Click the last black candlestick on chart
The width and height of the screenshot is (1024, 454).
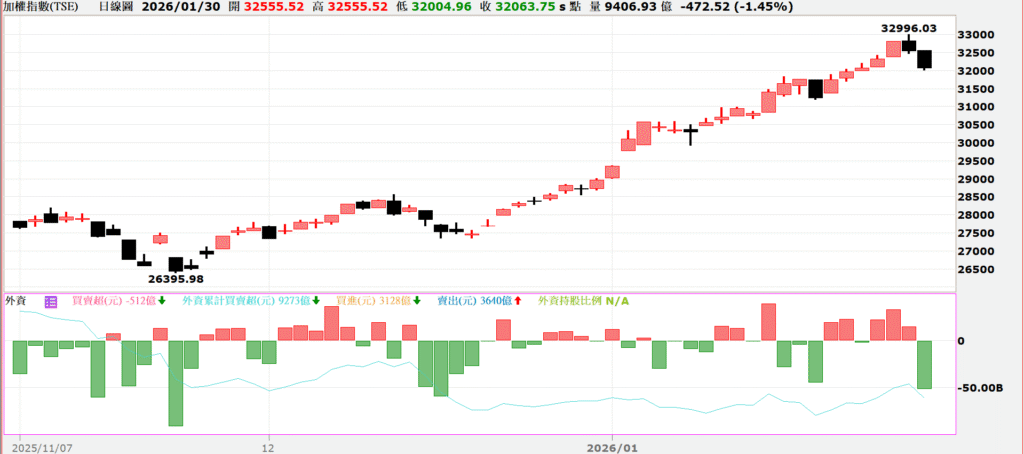pyautogui.click(x=924, y=59)
